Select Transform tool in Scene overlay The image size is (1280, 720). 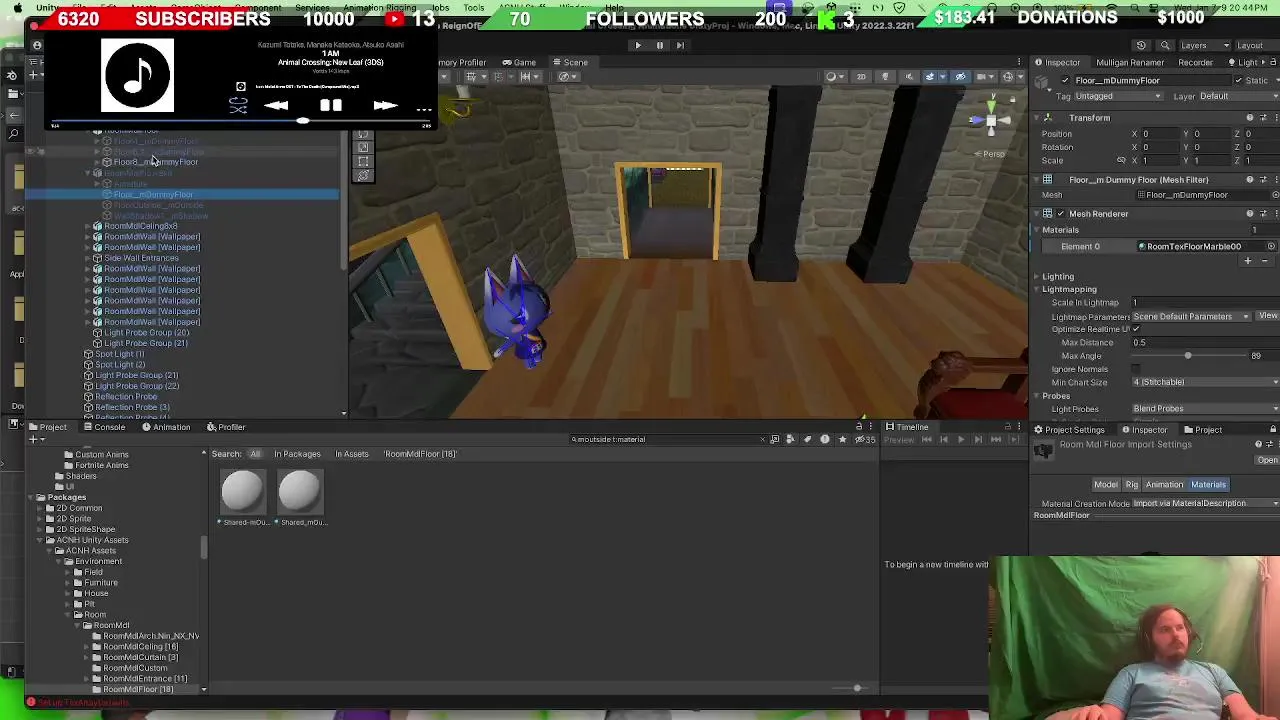pos(363,176)
